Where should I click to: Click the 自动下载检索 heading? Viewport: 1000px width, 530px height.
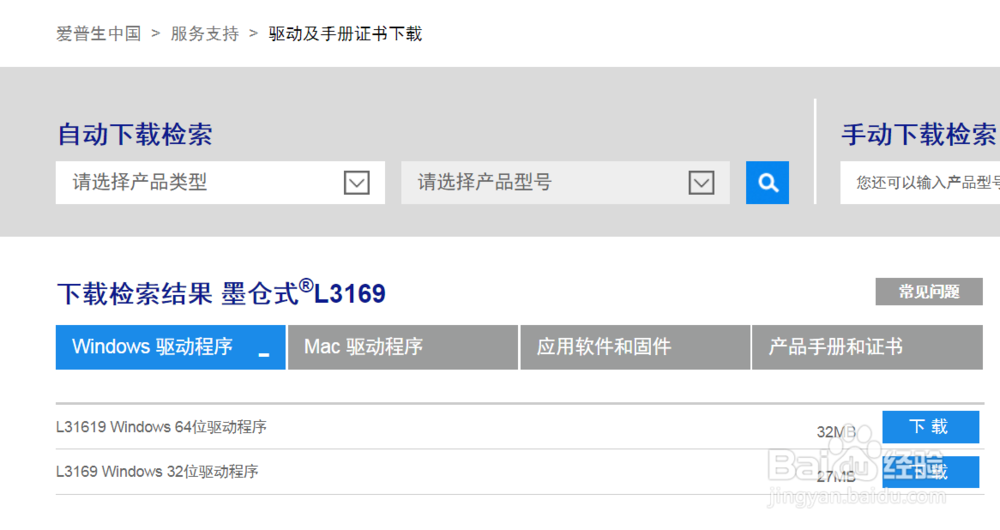pyautogui.click(x=135, y=135)
